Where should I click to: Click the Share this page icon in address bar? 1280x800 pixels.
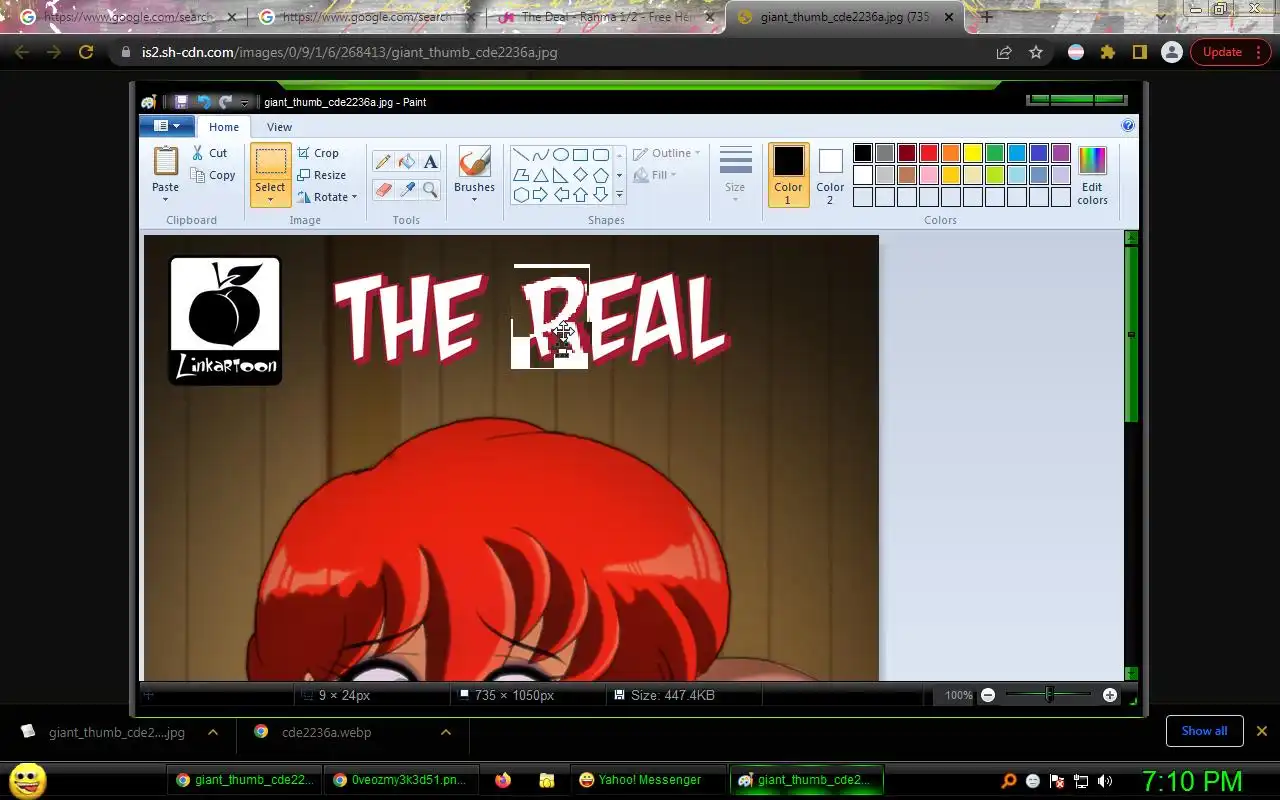(1004, 52)
